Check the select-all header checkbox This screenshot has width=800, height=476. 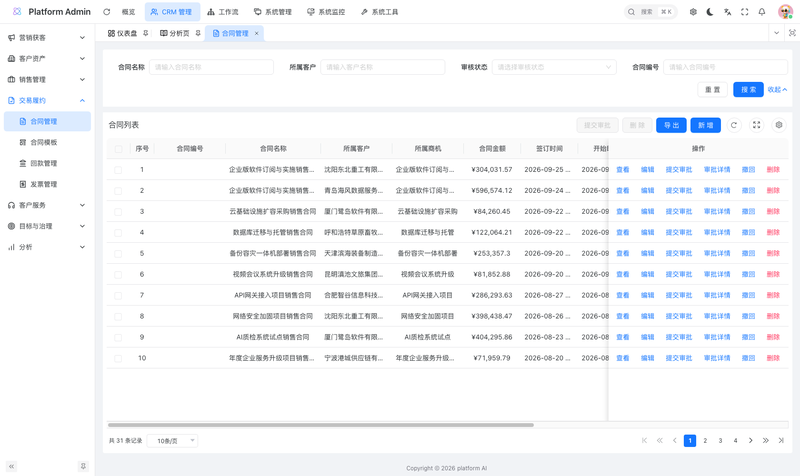[118, 149]
